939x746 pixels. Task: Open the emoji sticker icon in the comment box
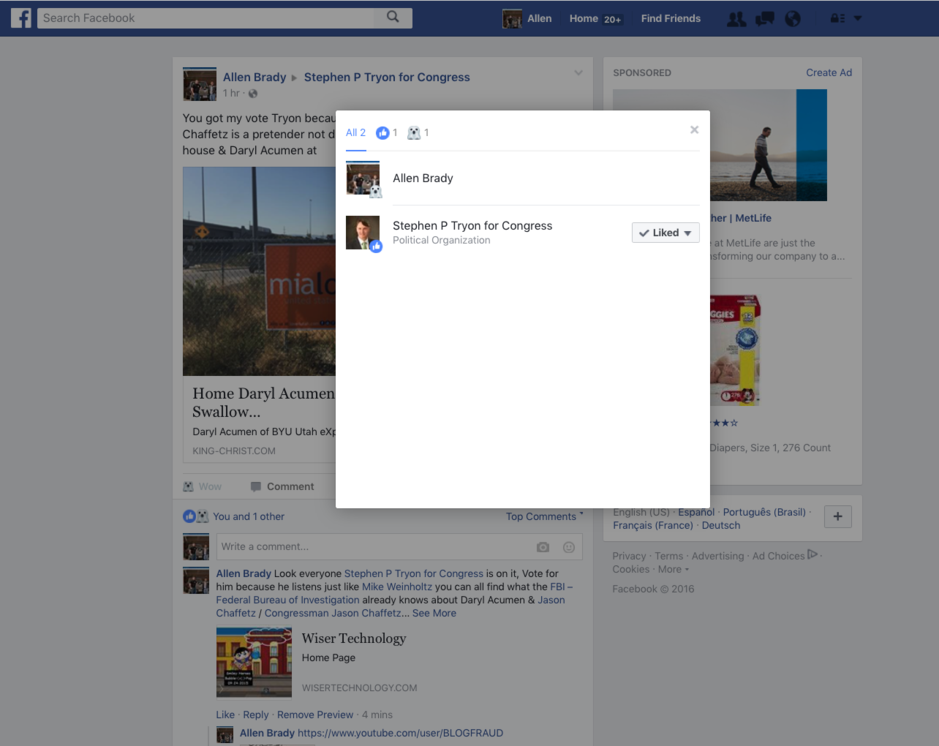pos(568,547)
